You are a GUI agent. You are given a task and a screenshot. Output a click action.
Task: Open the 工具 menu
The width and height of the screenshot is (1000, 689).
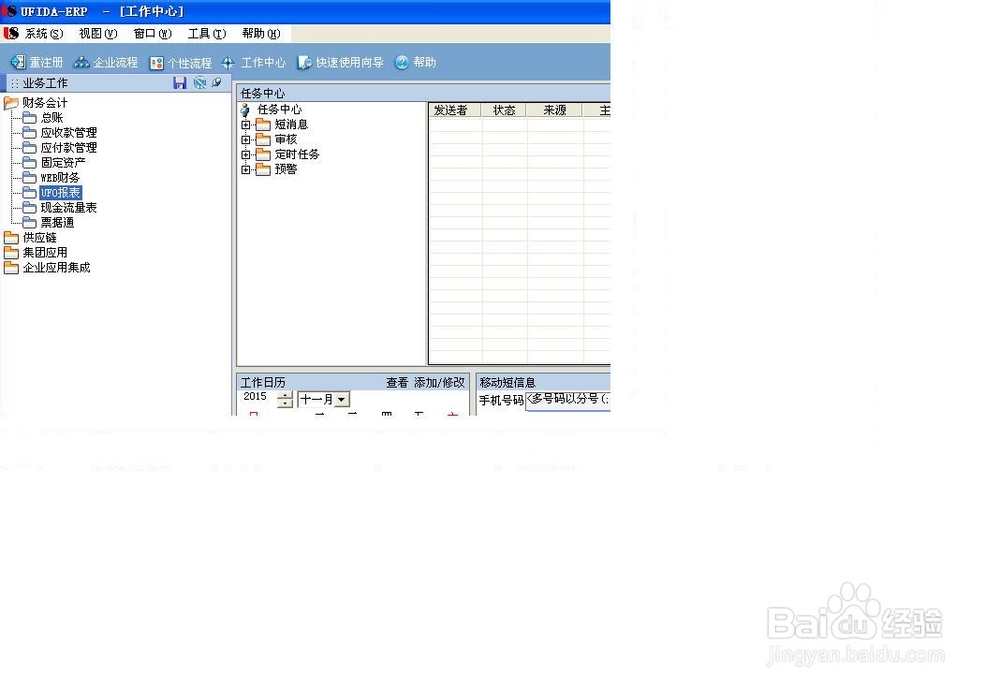(x=207, y=33)
